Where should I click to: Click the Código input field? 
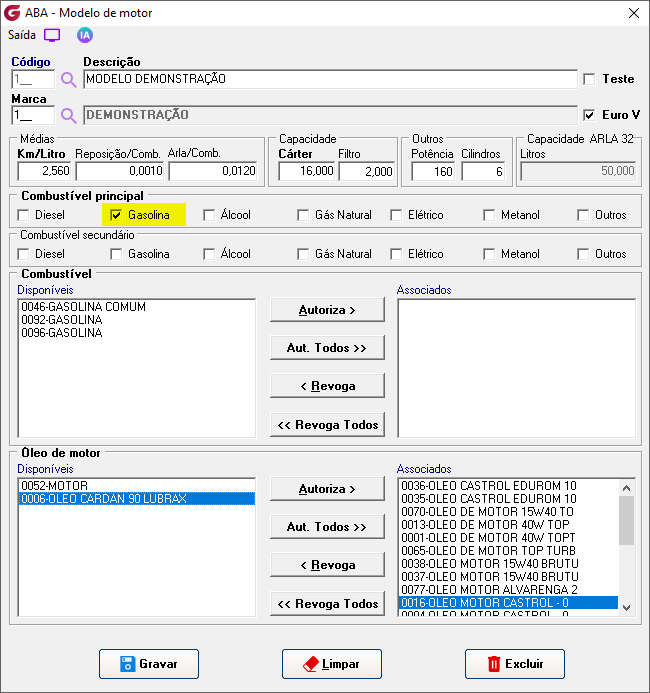[33, 80]
